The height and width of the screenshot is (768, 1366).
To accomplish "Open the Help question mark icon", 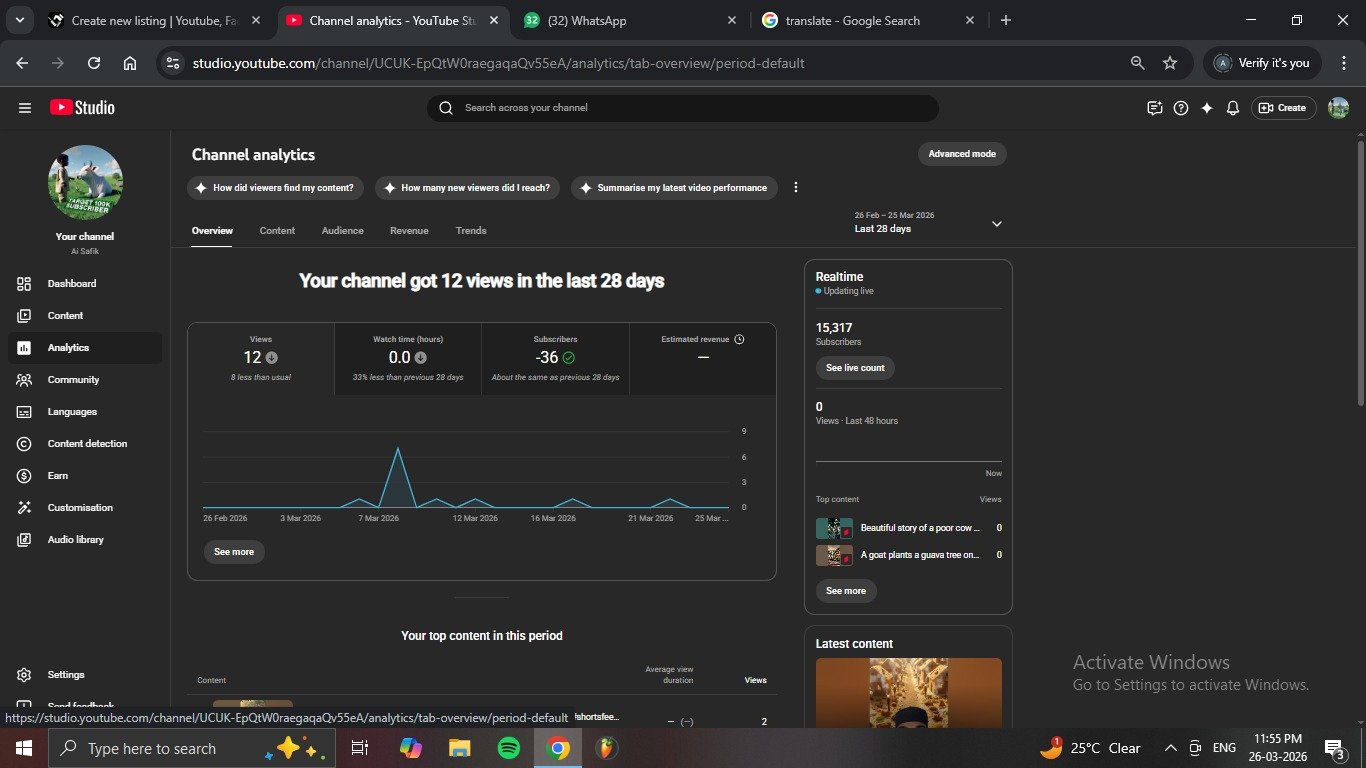I will 1181,108.
